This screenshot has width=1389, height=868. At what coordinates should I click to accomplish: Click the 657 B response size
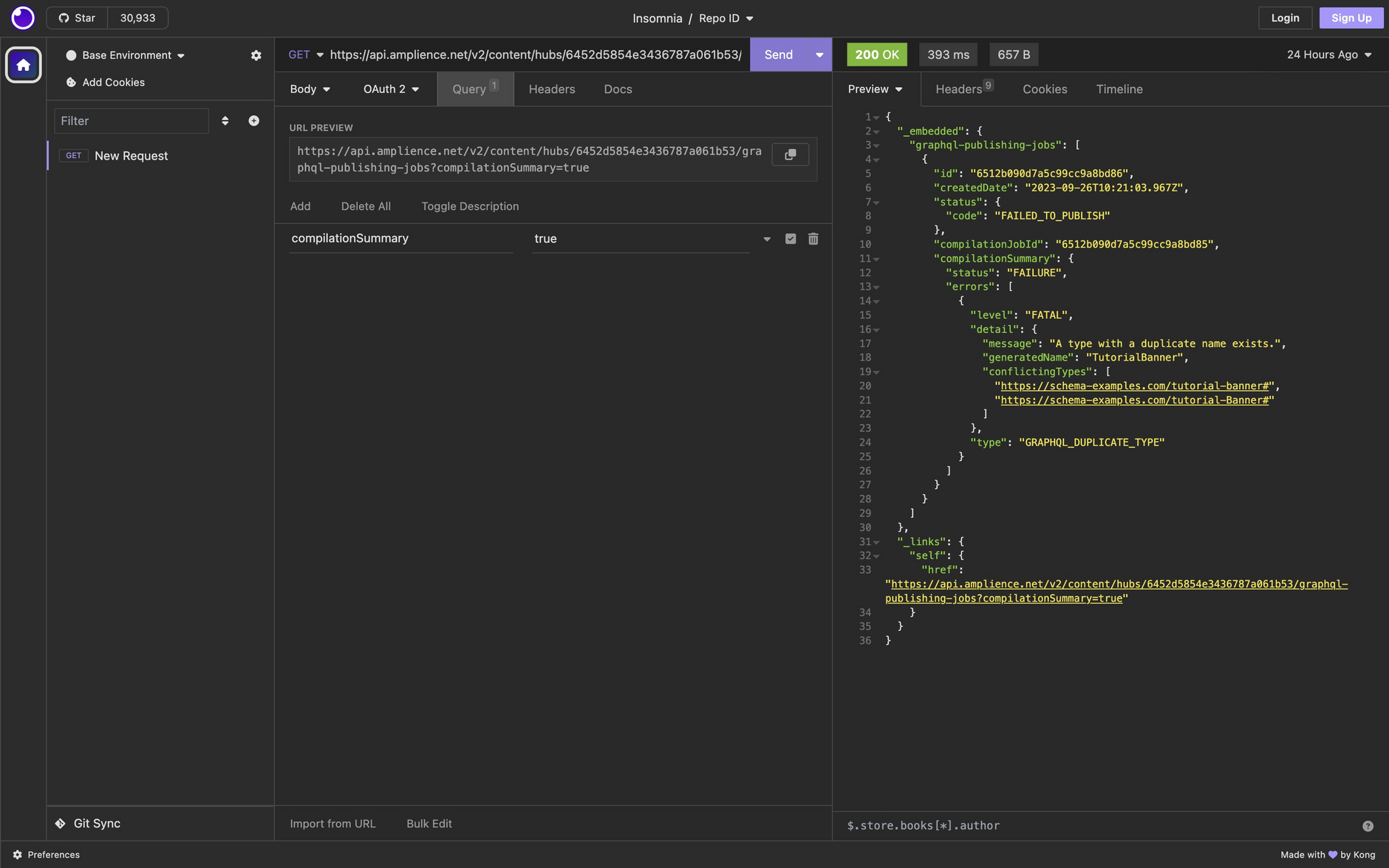point(1013,55)
